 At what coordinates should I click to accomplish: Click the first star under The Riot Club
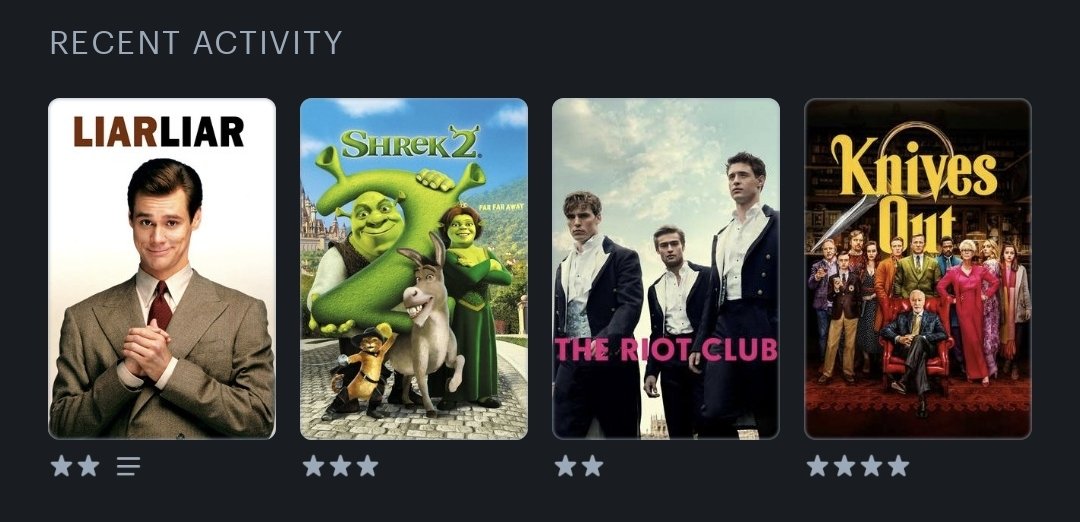(x=565, y=466)
